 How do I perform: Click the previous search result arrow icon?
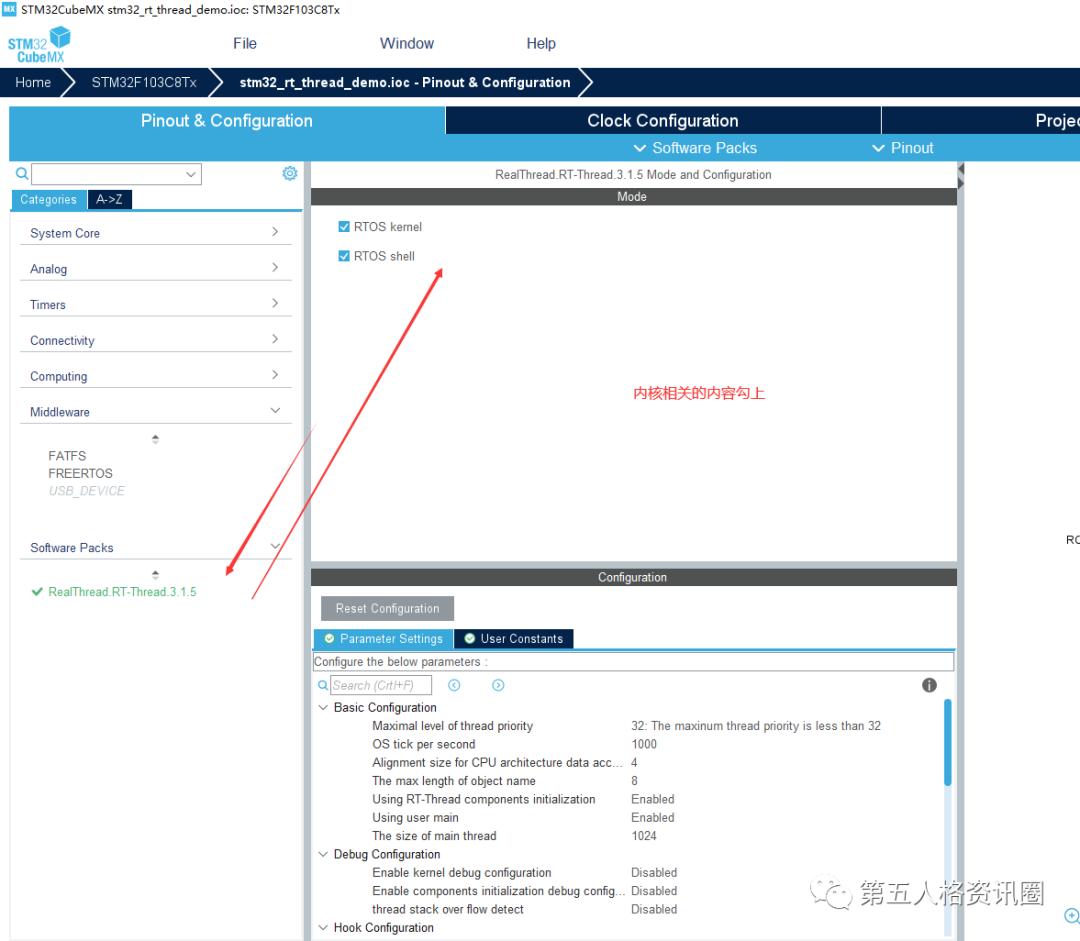(454, 685)
